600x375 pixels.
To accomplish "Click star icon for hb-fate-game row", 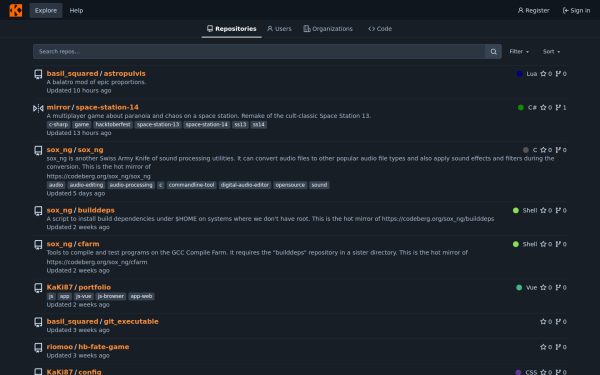I will pos(543,347).
